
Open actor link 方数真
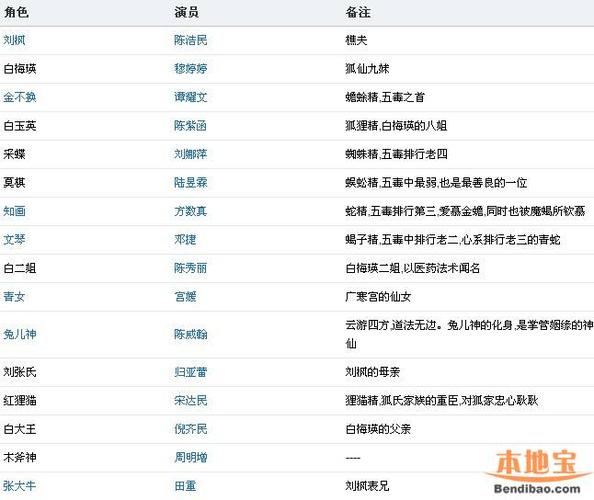click(x=191, y=211)
